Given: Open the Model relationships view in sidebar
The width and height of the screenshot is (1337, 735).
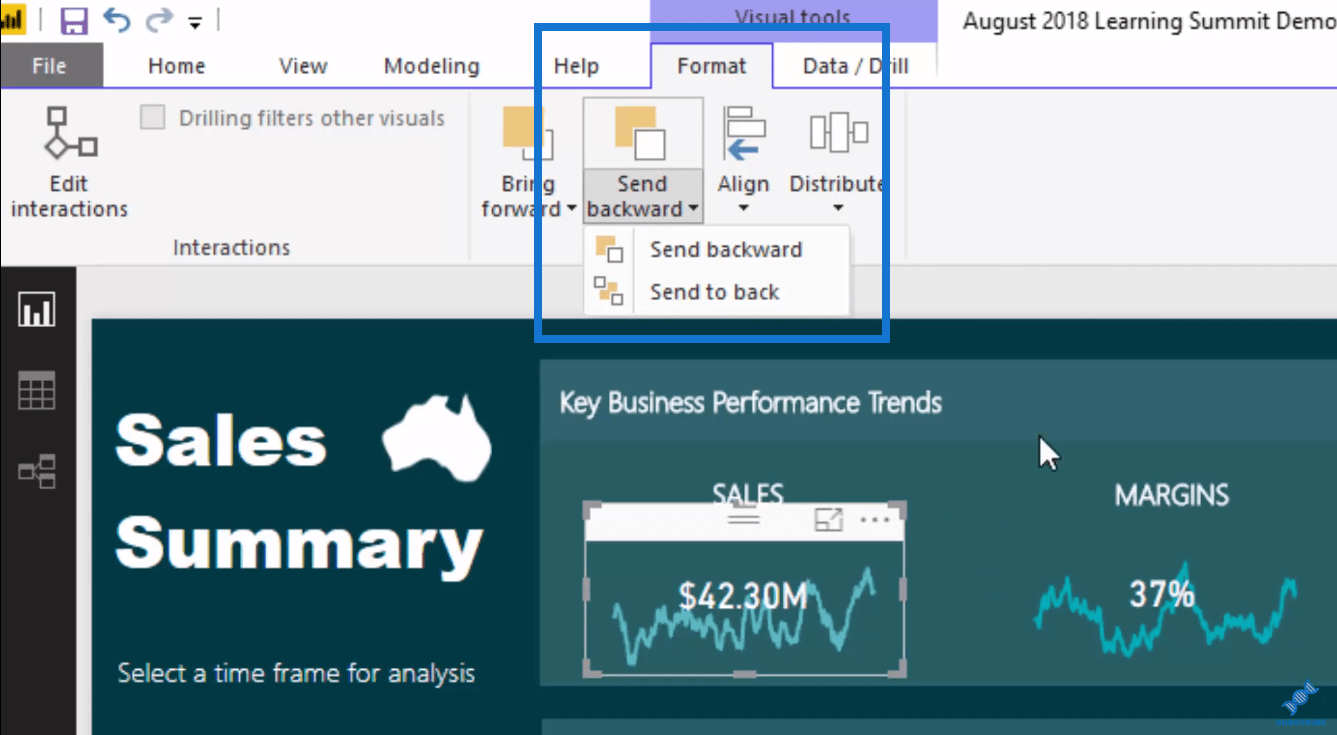Looking at the screenshot, I should tap(37, 470).
